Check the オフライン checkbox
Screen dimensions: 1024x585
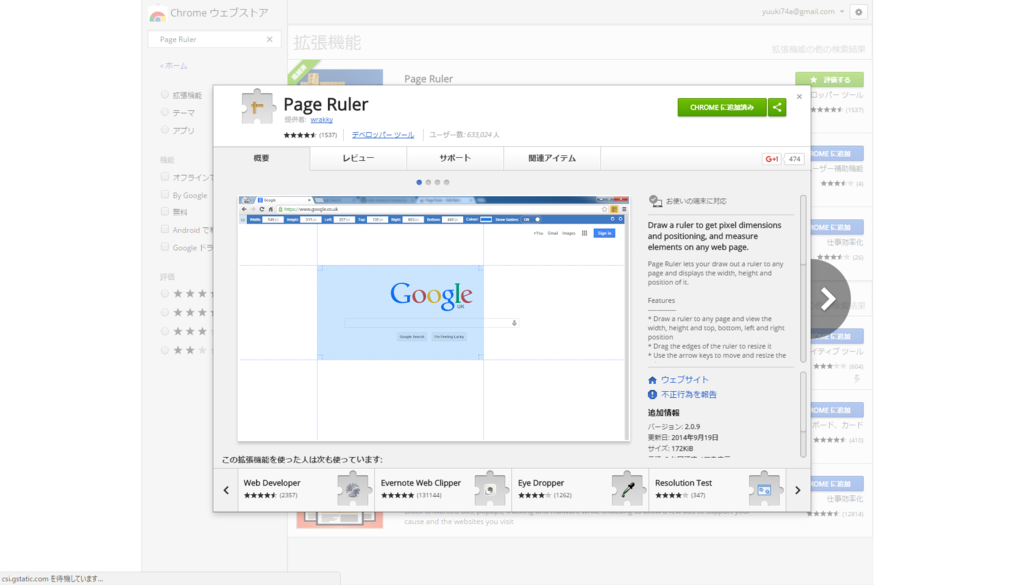165,177
